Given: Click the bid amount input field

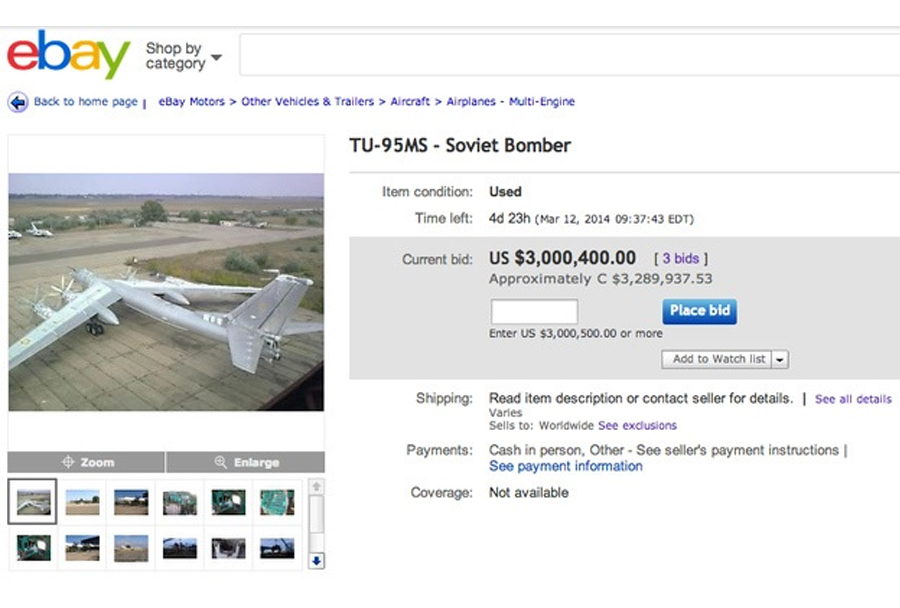Looking at the screenshot, I should [x=534, y=311].
